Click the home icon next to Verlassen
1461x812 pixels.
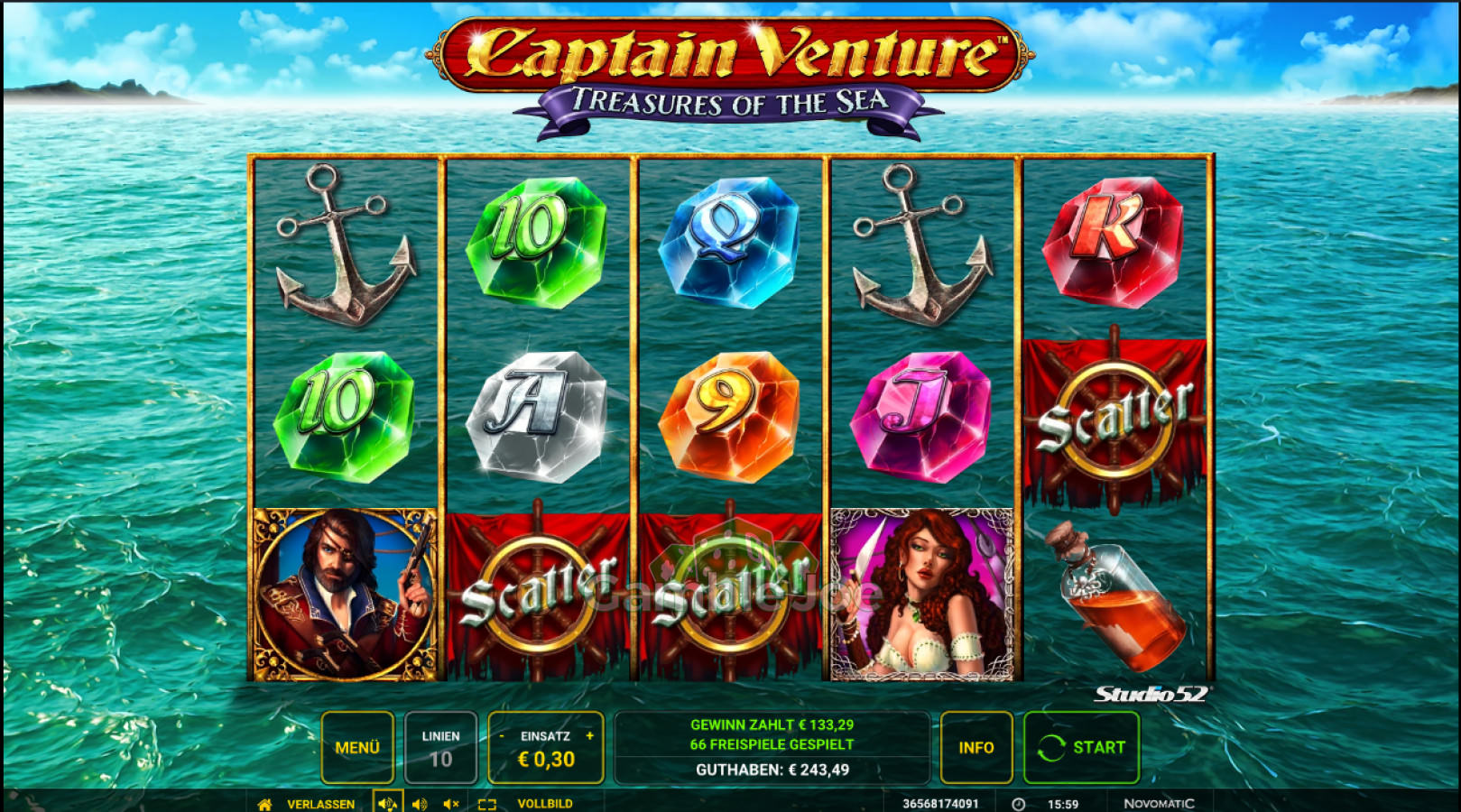[x=264, y=804]
